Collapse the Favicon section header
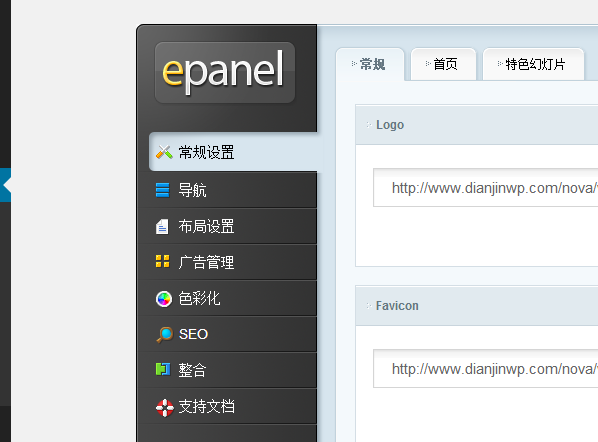 pyautogui.click(x=477, y=306)
